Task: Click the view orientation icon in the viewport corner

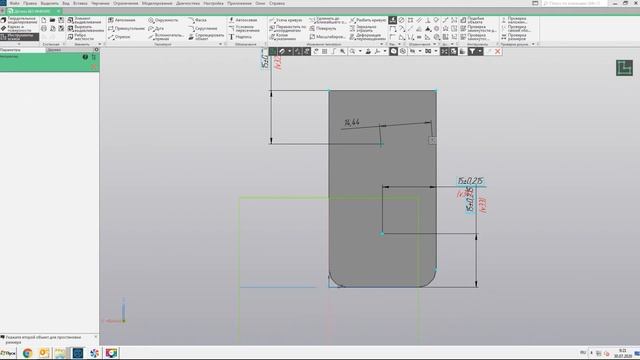Action: click(x=624, y=68)
